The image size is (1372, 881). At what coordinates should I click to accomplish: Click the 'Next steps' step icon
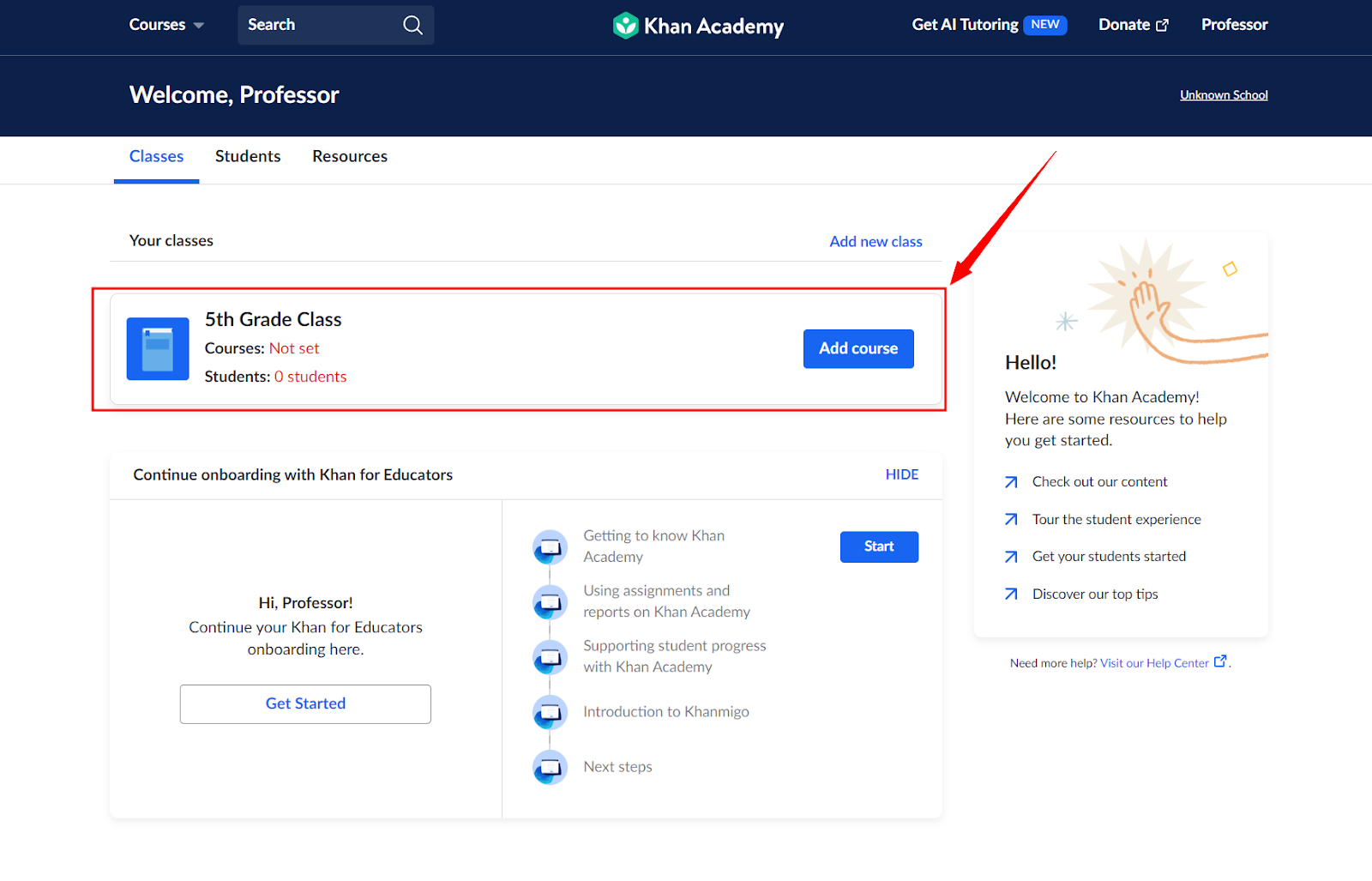pyautogui.click(x=550, y=767)
